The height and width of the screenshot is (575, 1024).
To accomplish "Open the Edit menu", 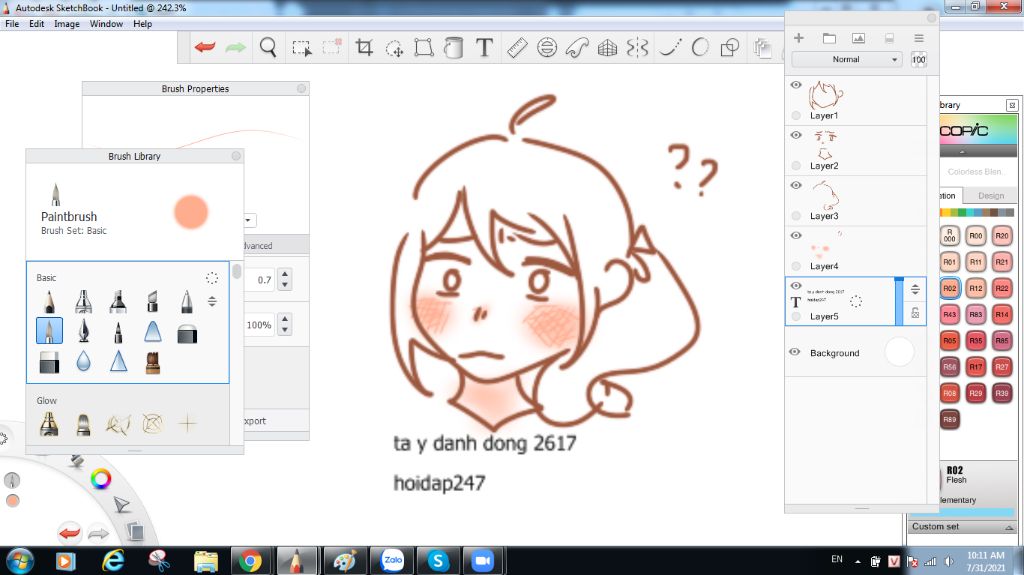I will tap(37, 24).
